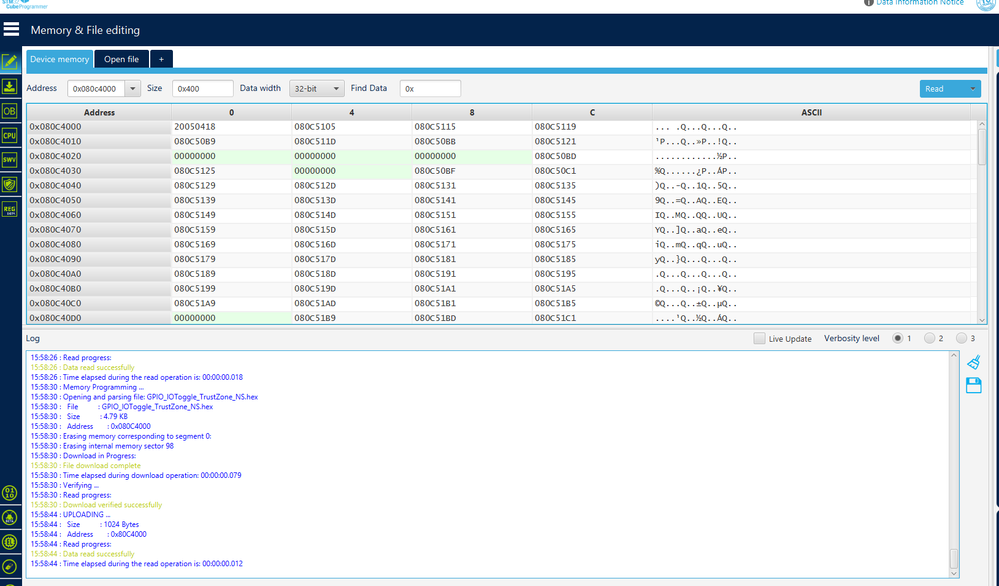Click log line 'Memory Programming ...'
The image size is (999, 586).
87,387
